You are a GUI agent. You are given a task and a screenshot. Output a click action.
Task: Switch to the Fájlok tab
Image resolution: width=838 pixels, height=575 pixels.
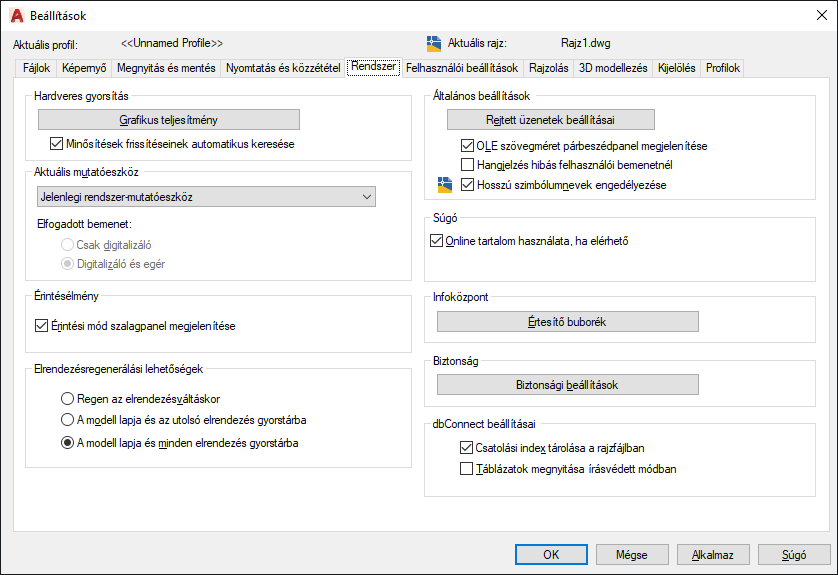[36, 68]
